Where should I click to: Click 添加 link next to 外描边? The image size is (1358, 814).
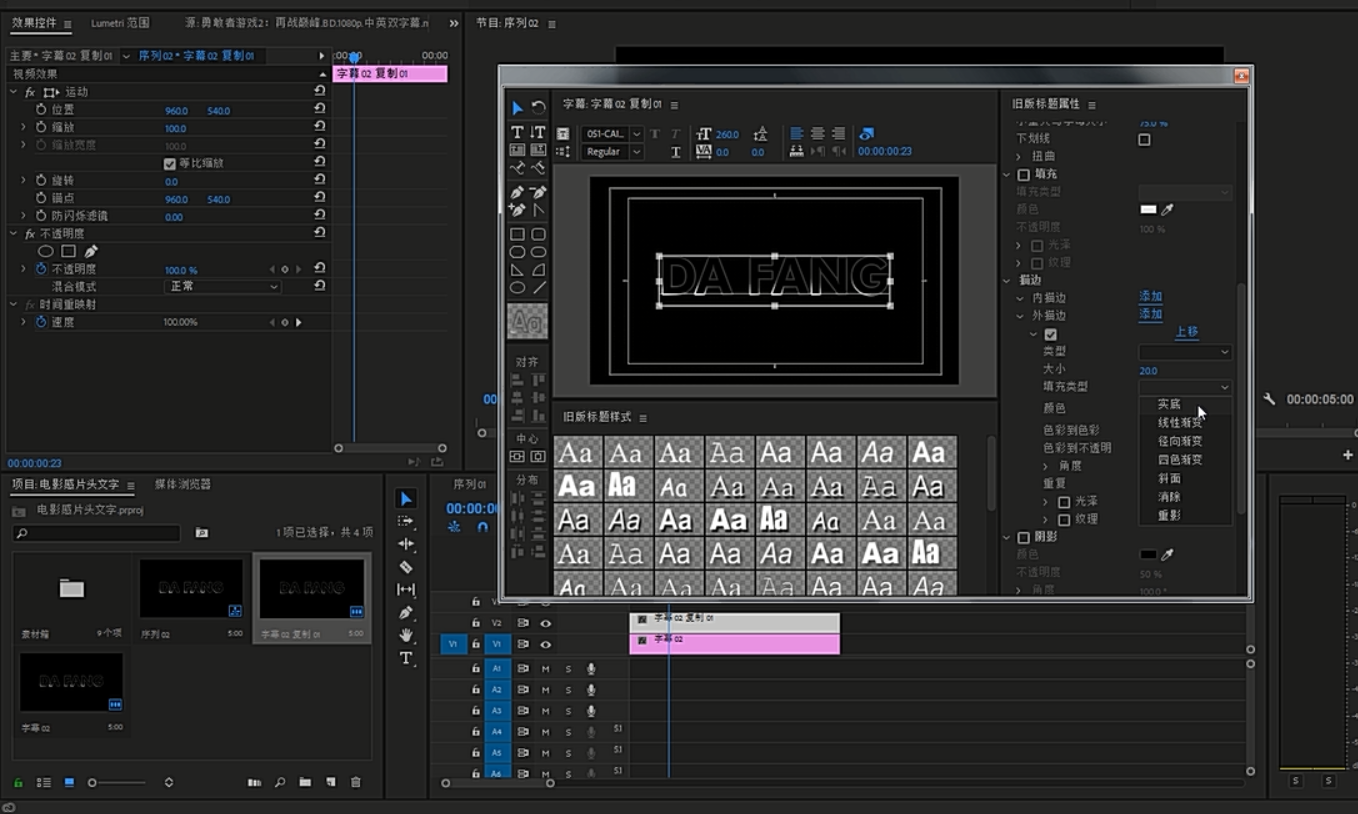(x=1150, y=315)
